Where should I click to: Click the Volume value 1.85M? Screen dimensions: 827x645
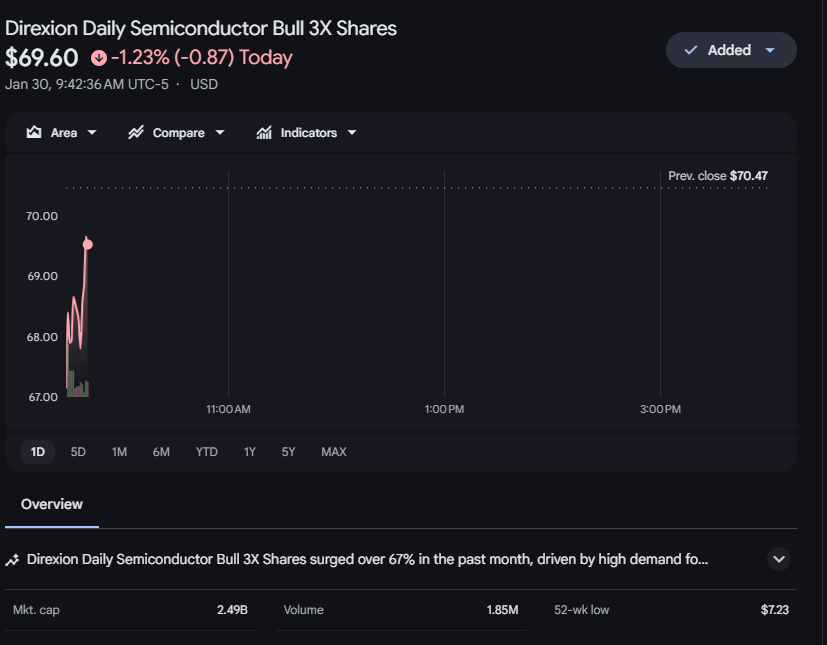pyautogui.click(x=502, y=610)
